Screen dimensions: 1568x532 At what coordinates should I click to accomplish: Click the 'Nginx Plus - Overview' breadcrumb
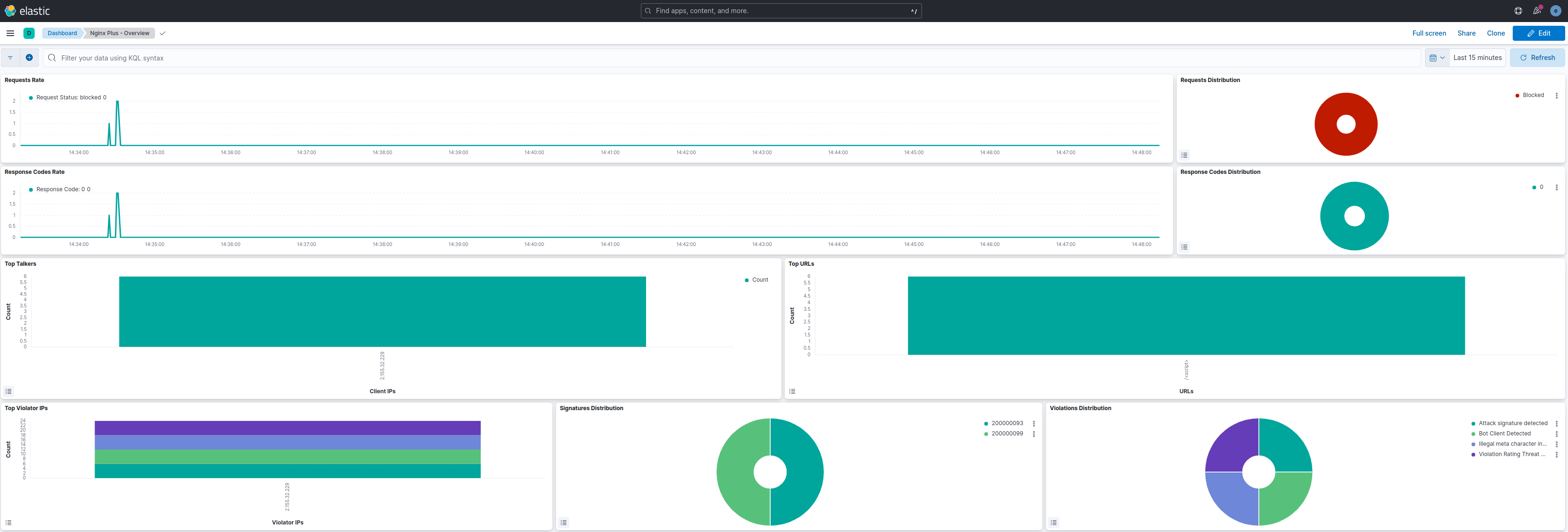pos(119,33)
